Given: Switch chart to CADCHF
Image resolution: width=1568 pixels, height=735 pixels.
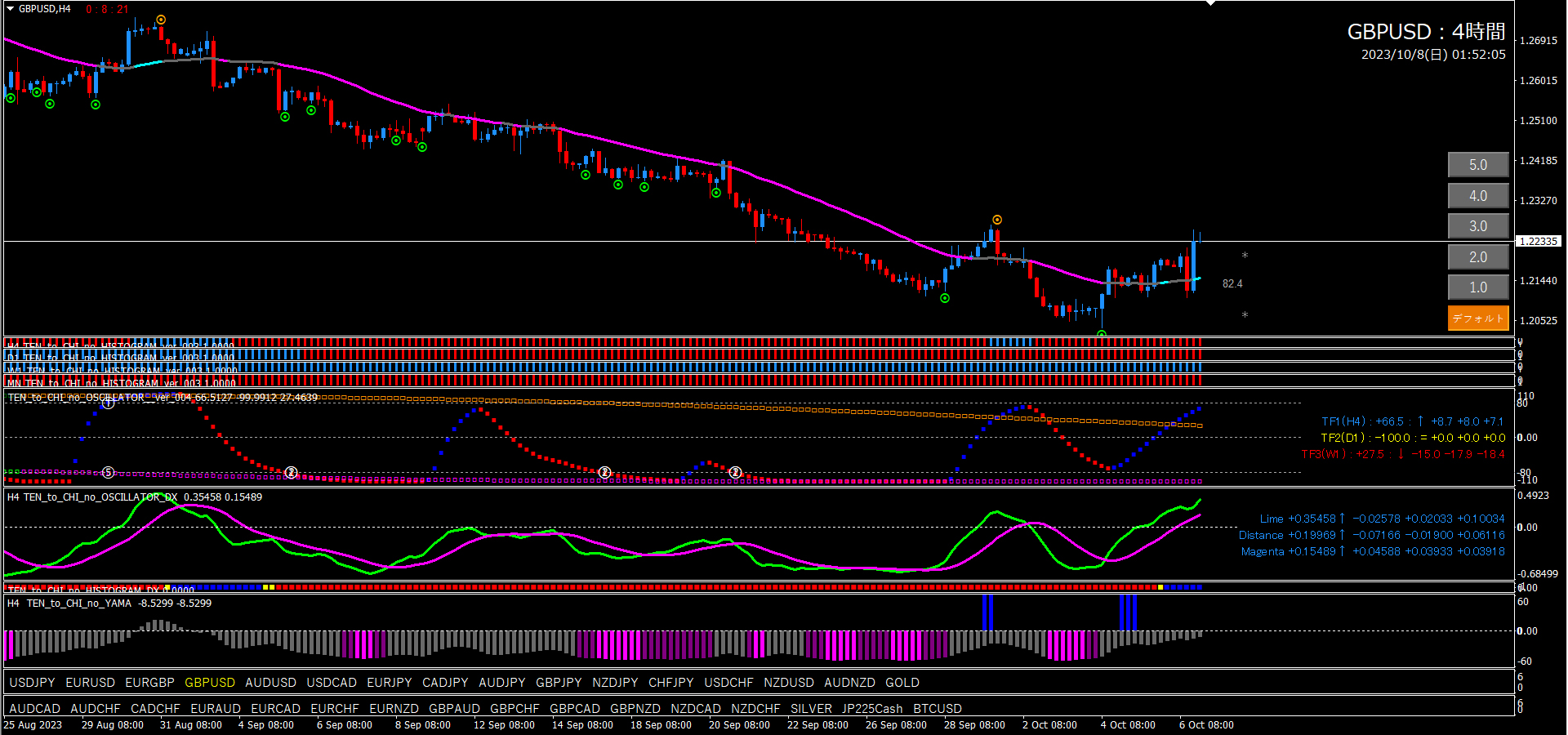Looking at the screenshot, I should [155, 709].
